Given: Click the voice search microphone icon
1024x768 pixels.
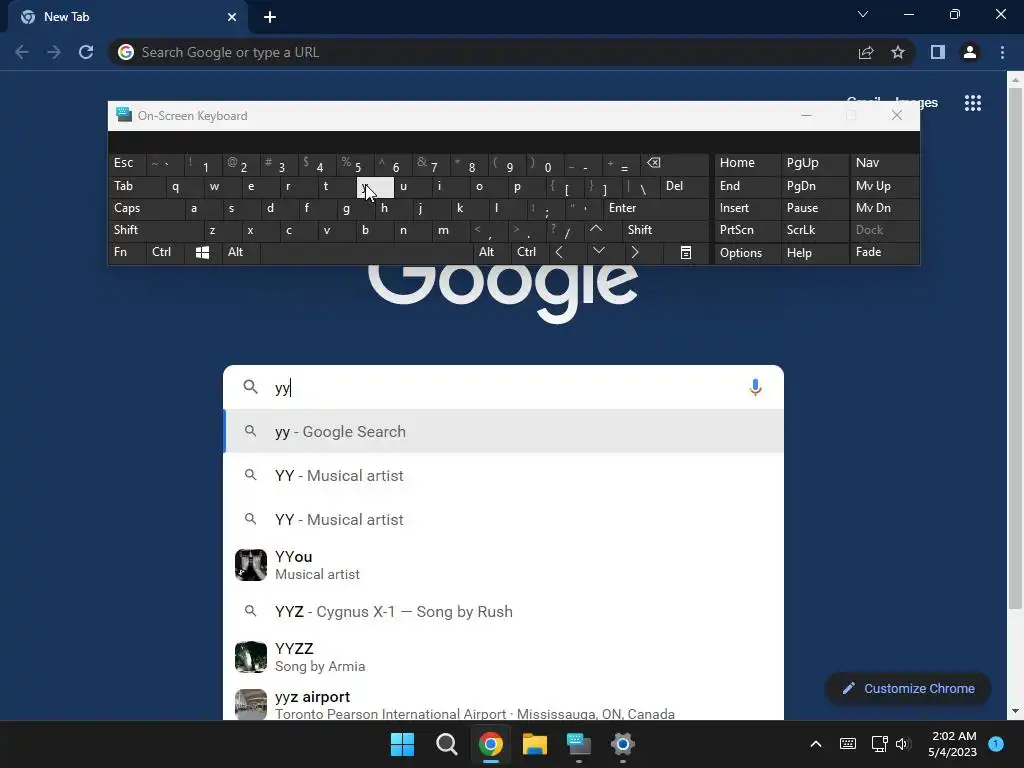Looking at the screenshot, I should click(755, 387).
